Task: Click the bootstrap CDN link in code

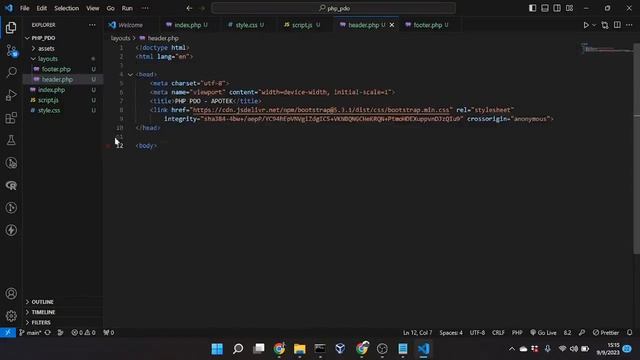Action: coord(321,110)
